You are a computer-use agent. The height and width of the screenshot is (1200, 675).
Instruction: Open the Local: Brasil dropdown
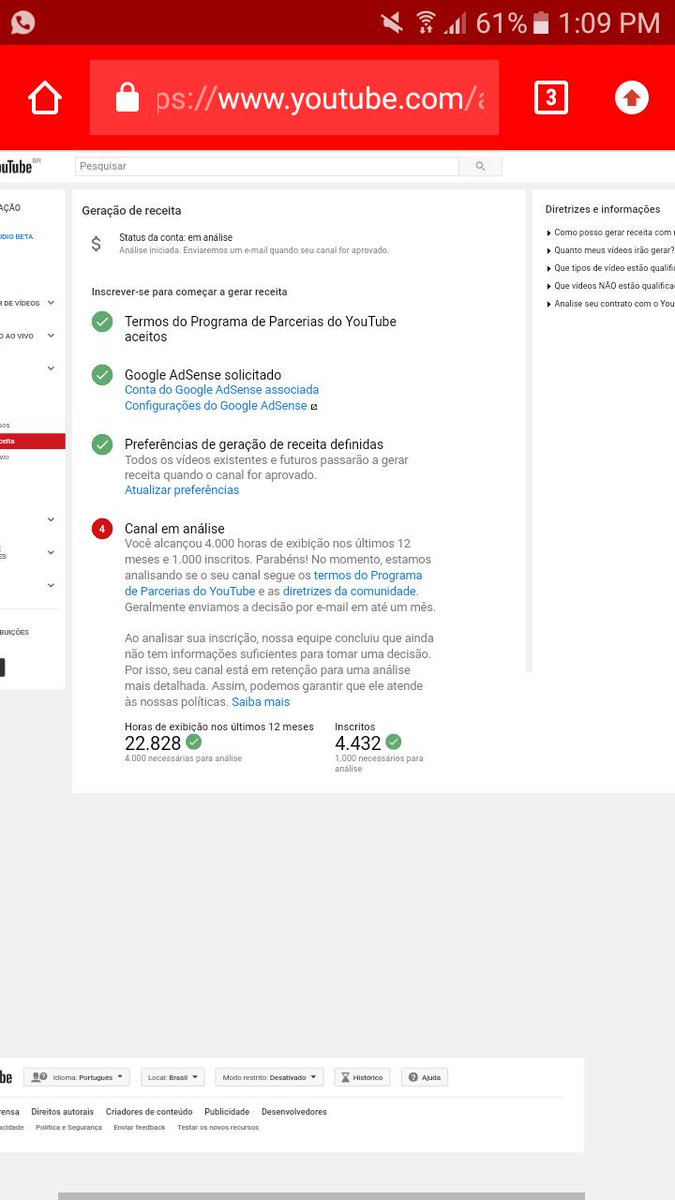(x=172, y=1077)
